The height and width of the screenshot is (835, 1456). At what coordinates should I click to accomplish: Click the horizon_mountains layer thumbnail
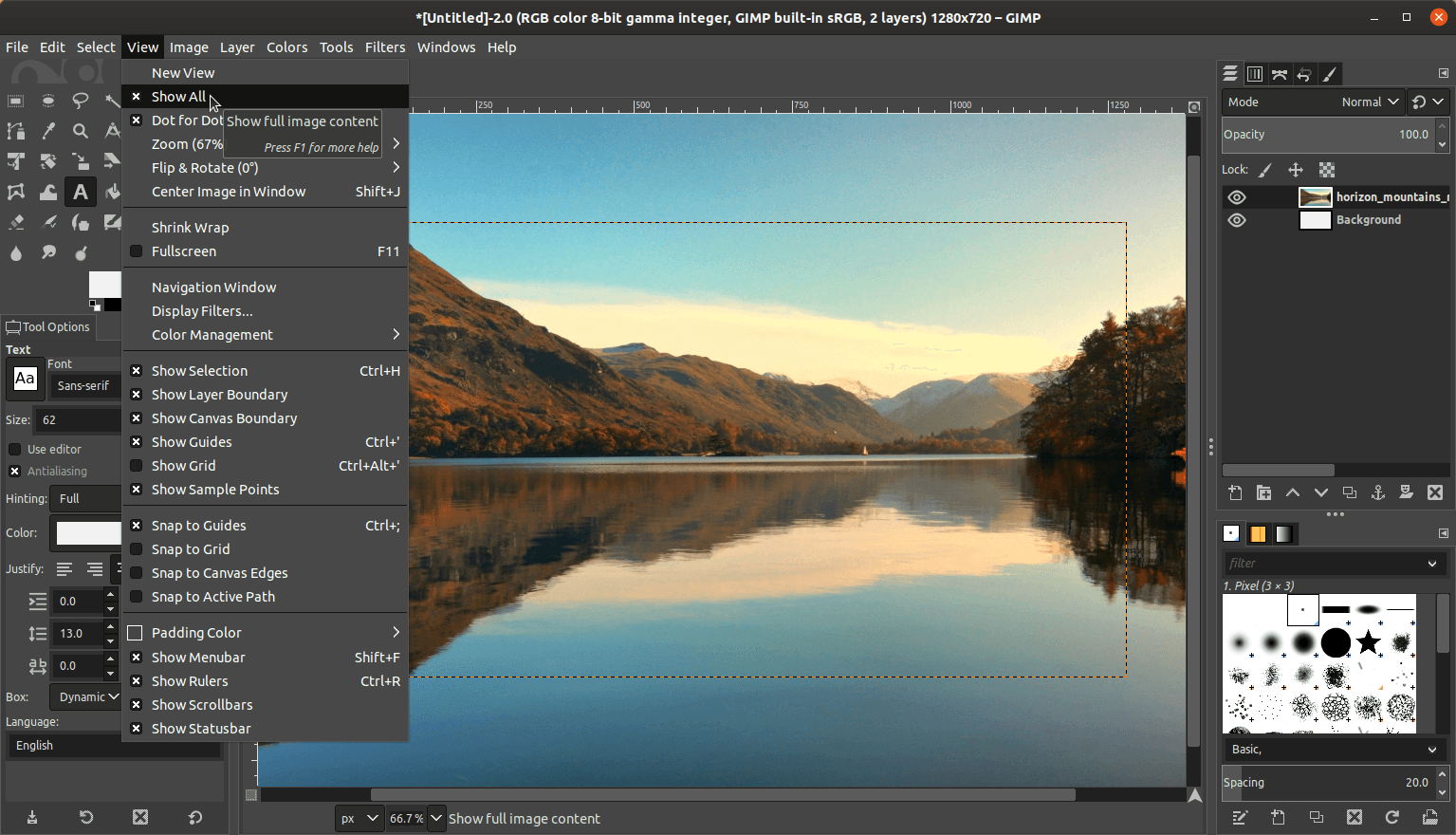point(1315,196)
